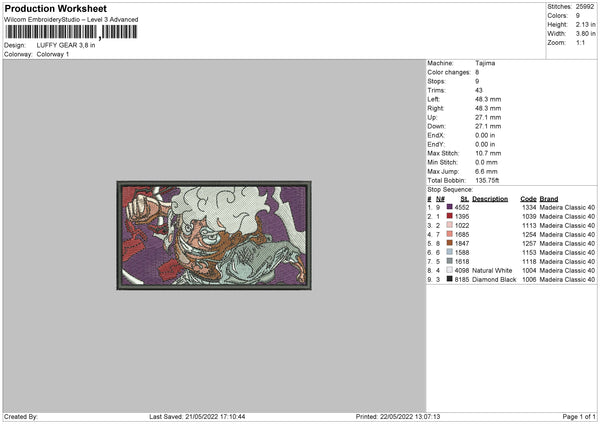Click the Stitches value '25992'

click(585, 7)
